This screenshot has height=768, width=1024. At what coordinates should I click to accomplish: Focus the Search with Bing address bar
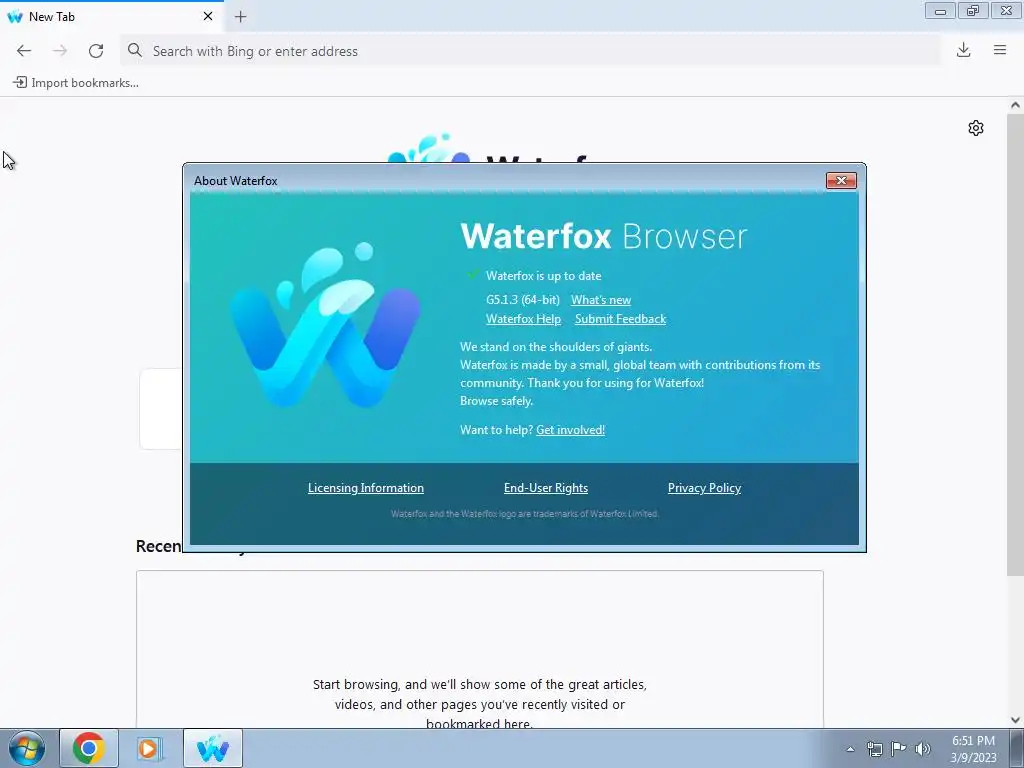pos(530,51)
